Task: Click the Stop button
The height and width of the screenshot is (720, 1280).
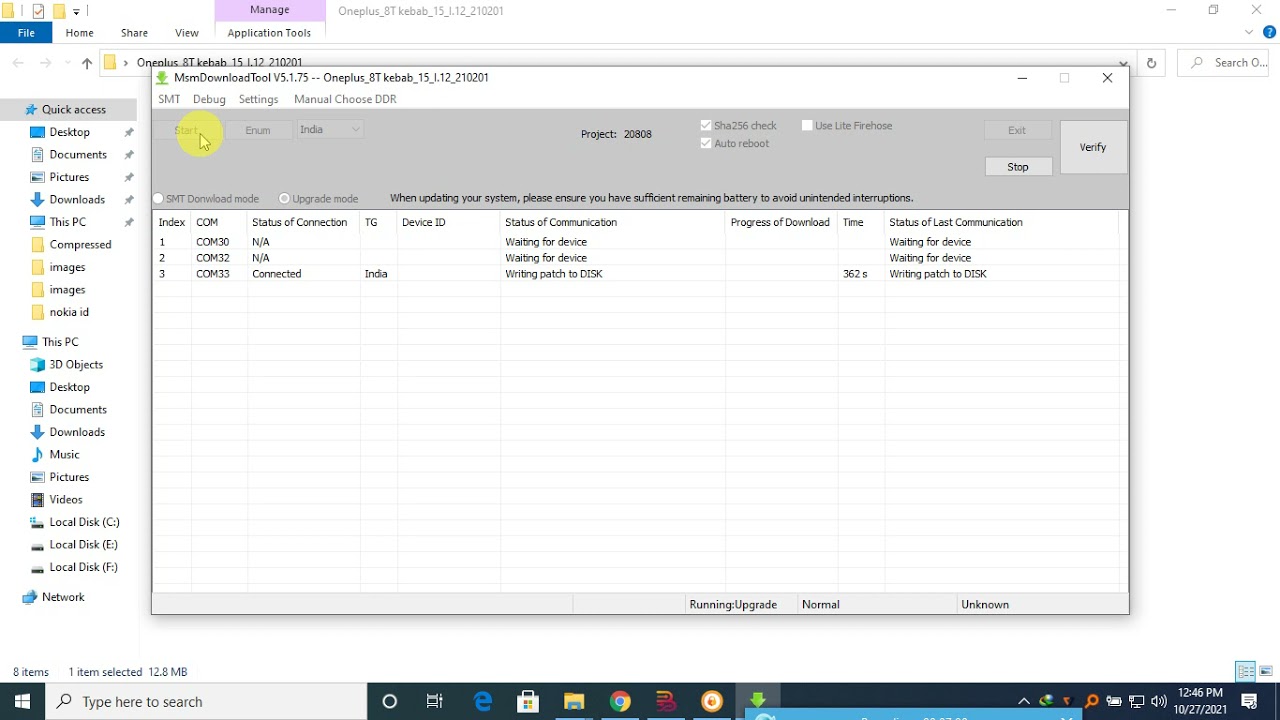Action: pos(1018,167)
